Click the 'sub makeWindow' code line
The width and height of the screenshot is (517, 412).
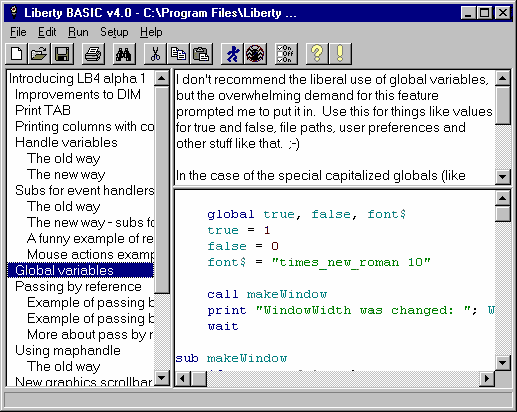click(x=231, y=358)
